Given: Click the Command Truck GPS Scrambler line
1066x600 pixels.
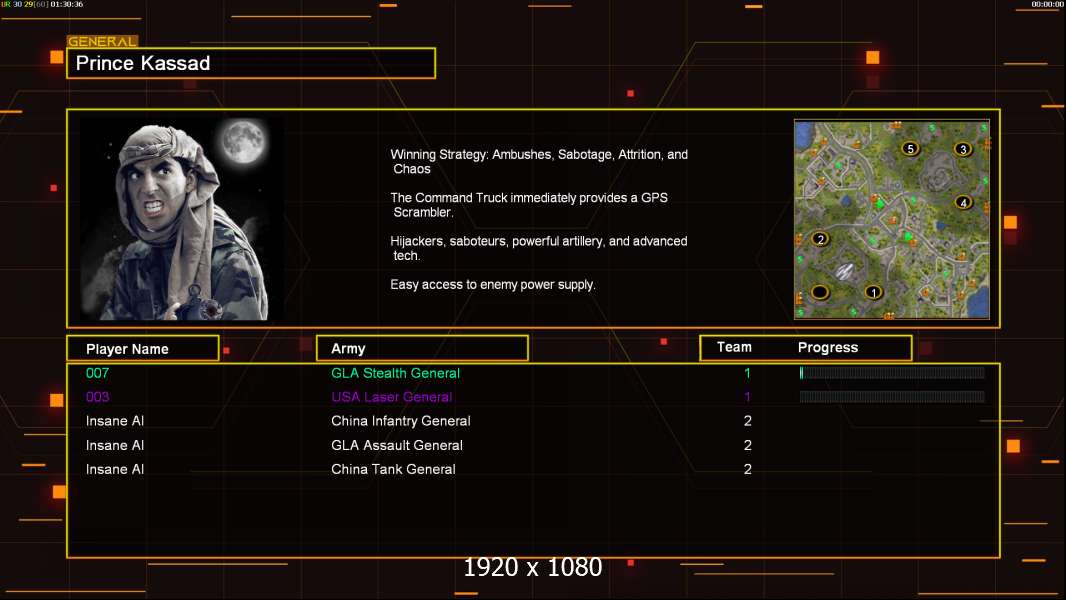Looking at the screenshot, I should pos(529,205).
